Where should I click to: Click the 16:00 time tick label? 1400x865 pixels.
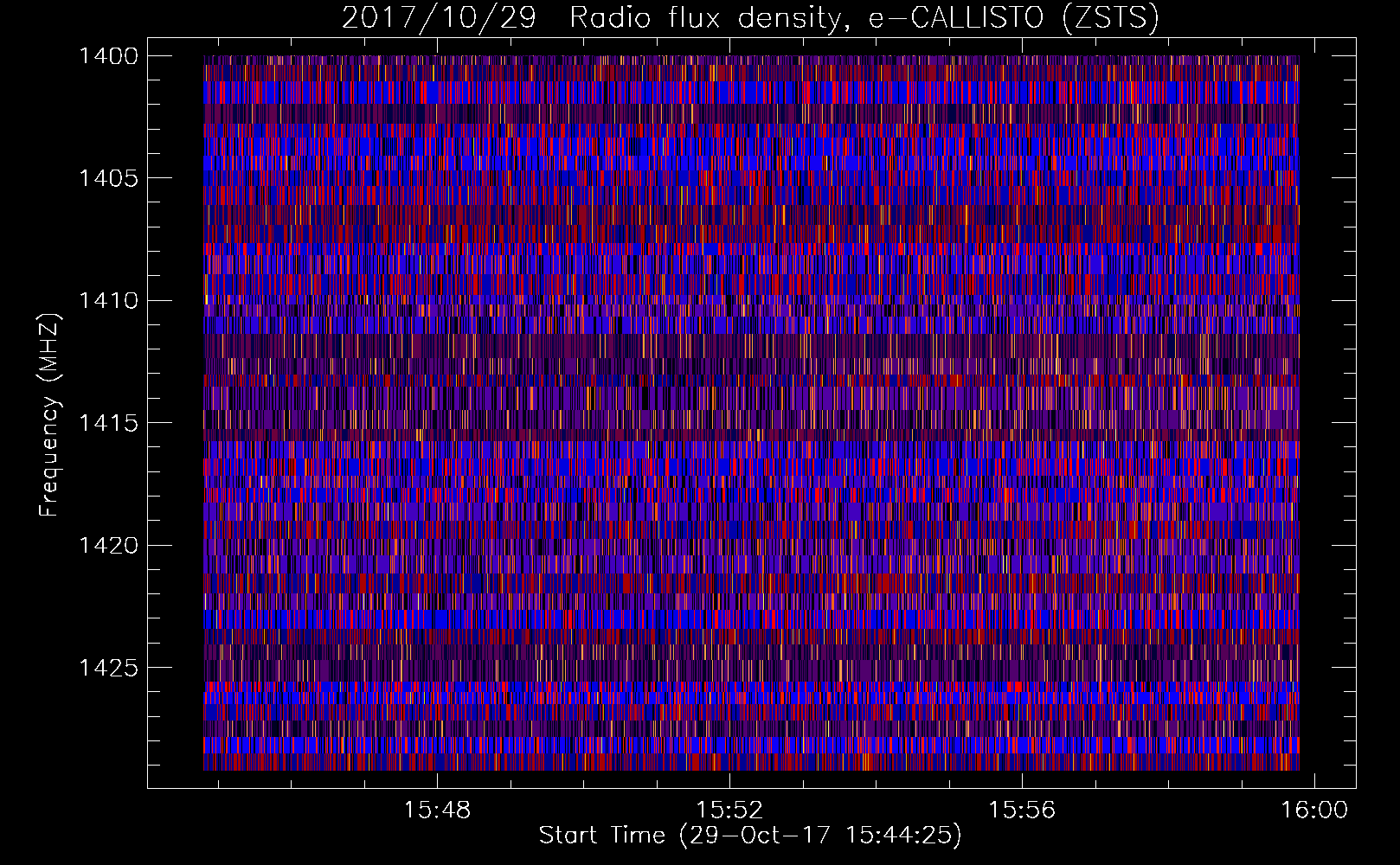click(x=1315, y=811)
